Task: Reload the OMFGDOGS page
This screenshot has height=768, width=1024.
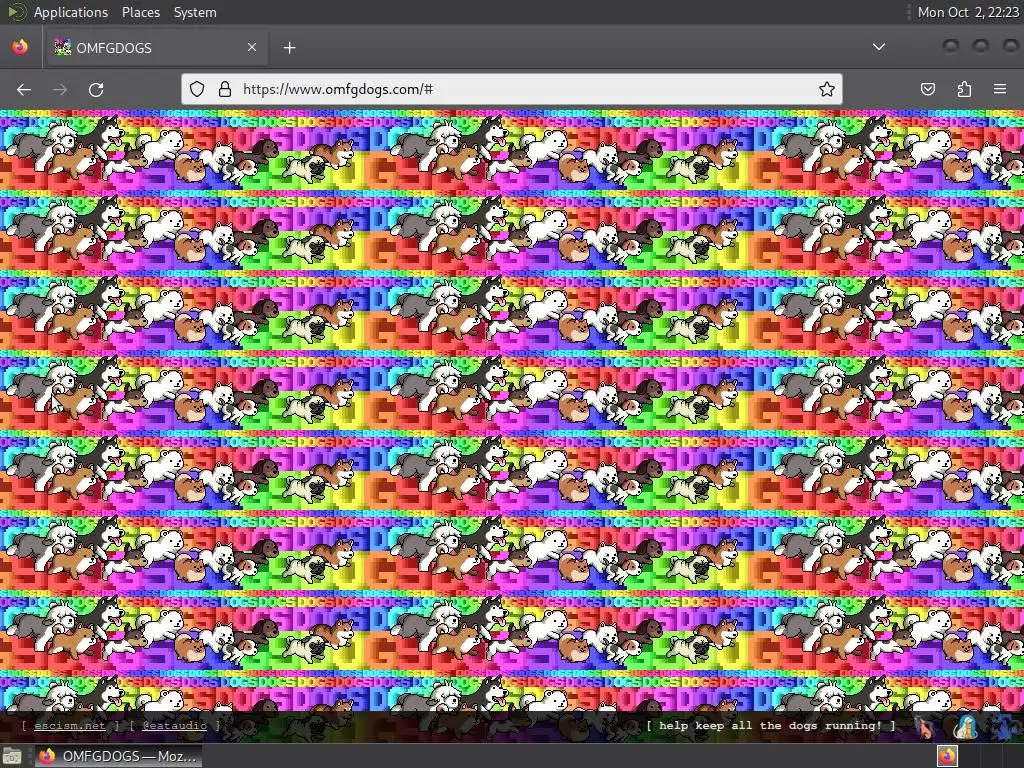Action: tap(96, 89)
